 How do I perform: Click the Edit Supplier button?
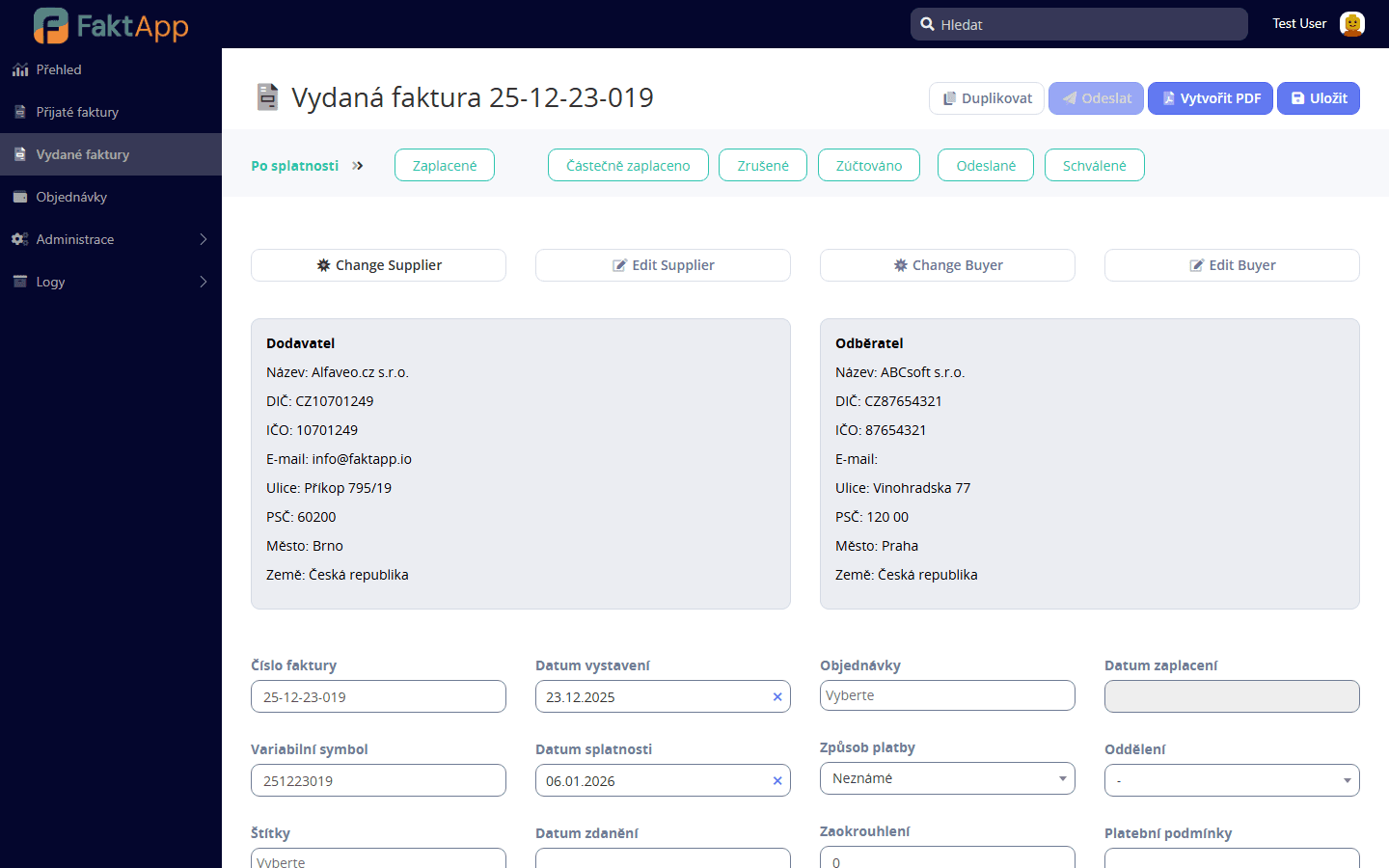click(663, 265)
